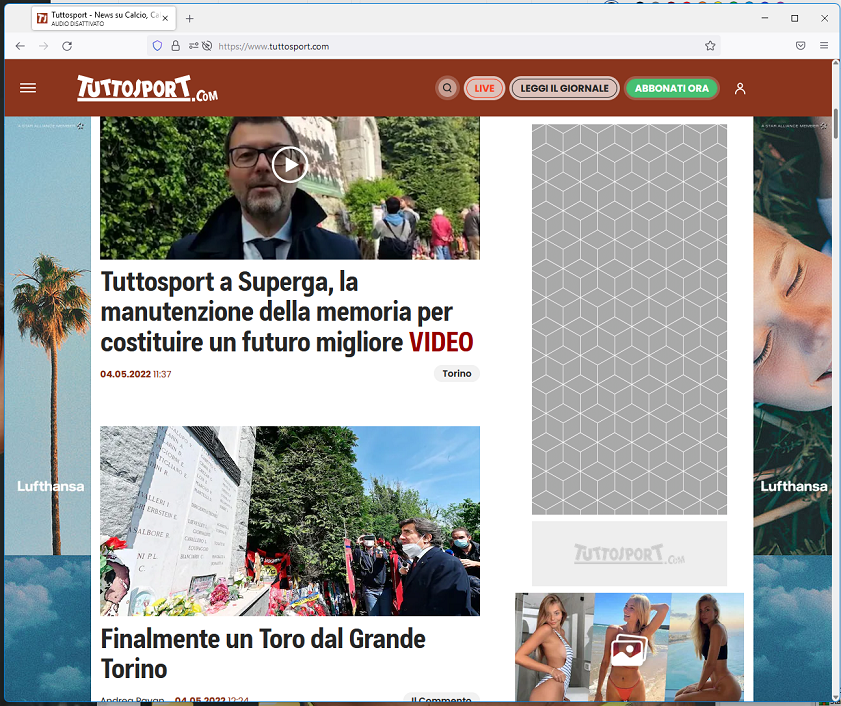Click the vertical page scrollbar thumb

(x=836, y=123)
